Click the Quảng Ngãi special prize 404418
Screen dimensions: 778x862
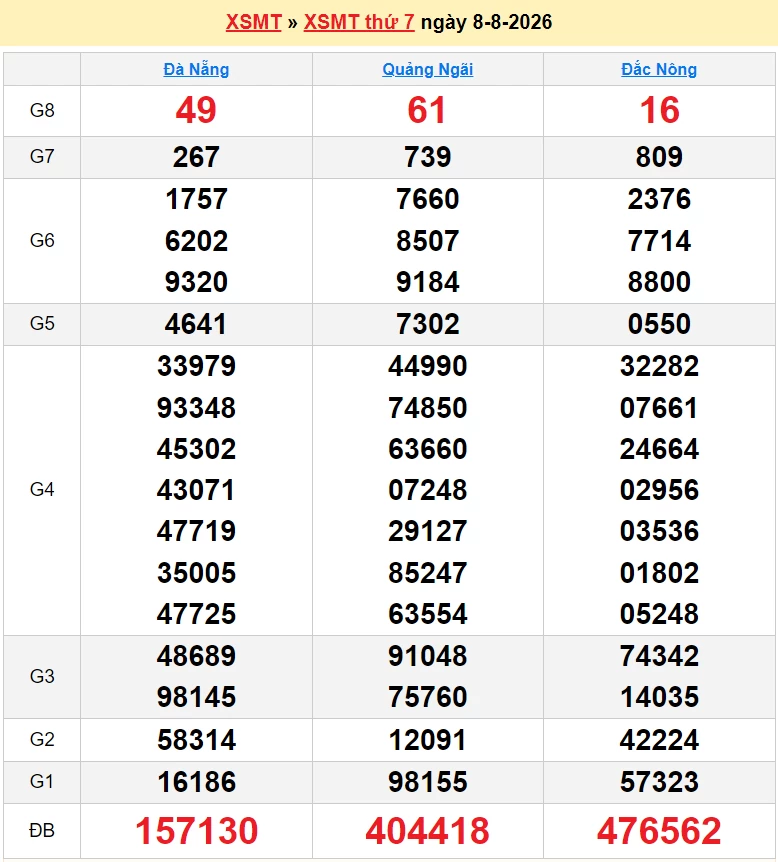pos(428,831)
